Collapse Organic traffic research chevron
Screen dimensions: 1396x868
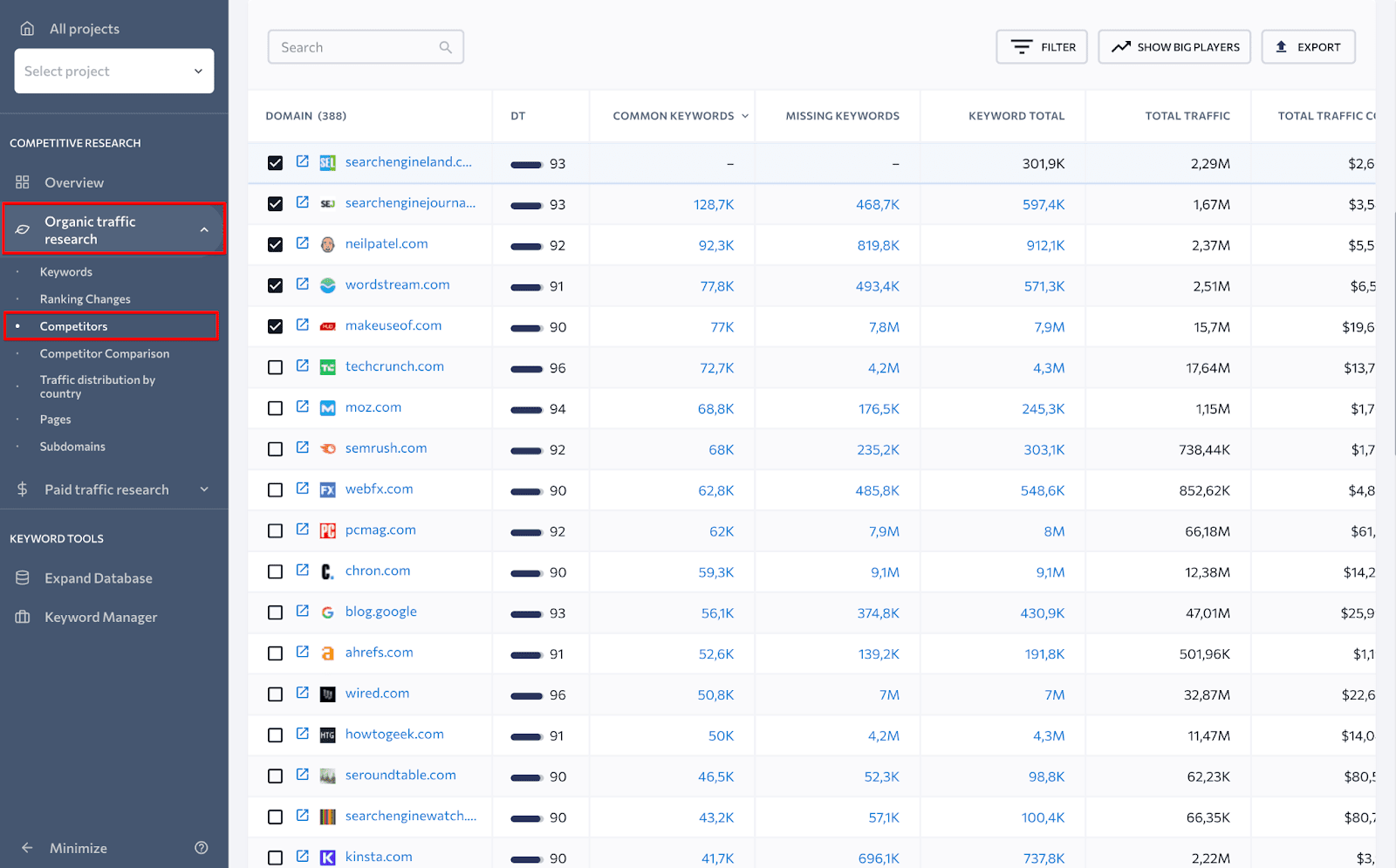[204, 229]
